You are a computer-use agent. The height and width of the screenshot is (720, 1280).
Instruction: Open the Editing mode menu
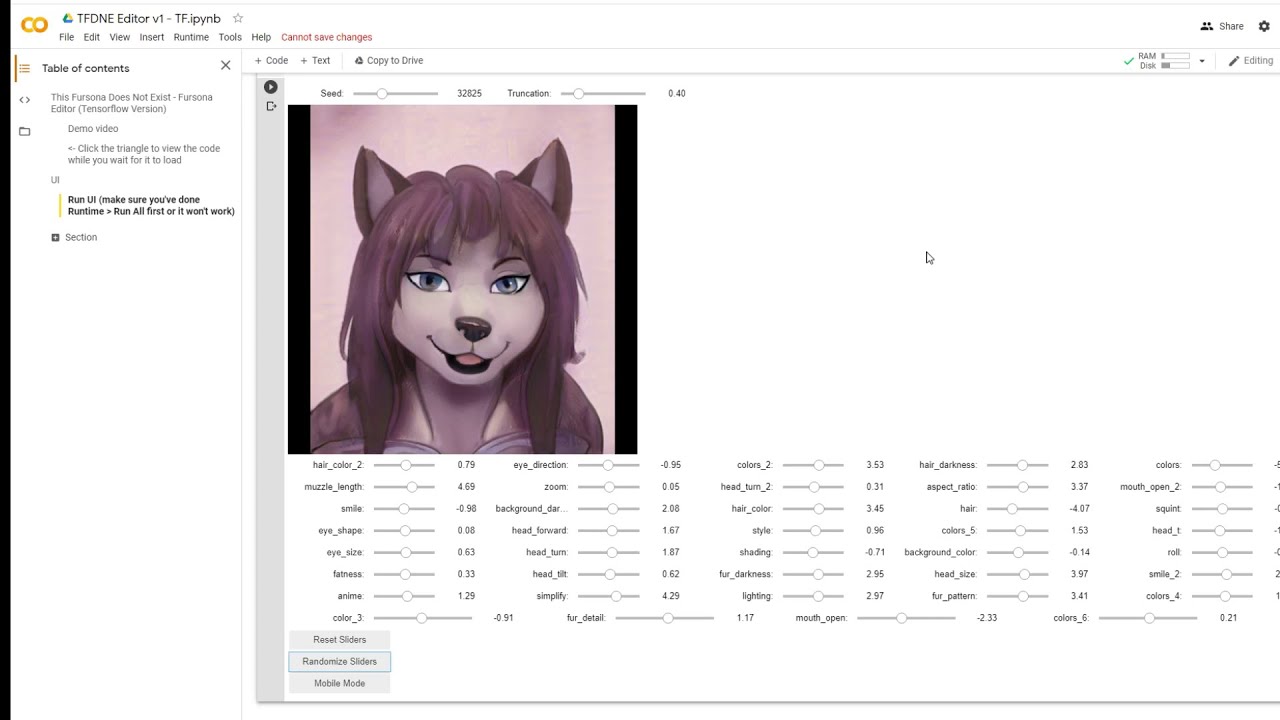(x=1251, y=60)
